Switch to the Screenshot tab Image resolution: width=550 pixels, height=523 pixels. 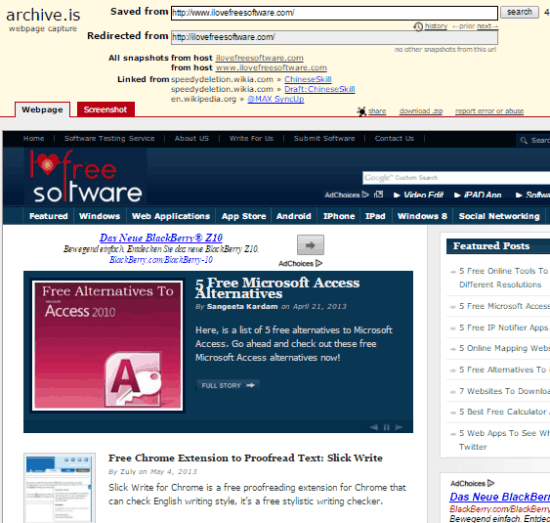click(106, 109)
